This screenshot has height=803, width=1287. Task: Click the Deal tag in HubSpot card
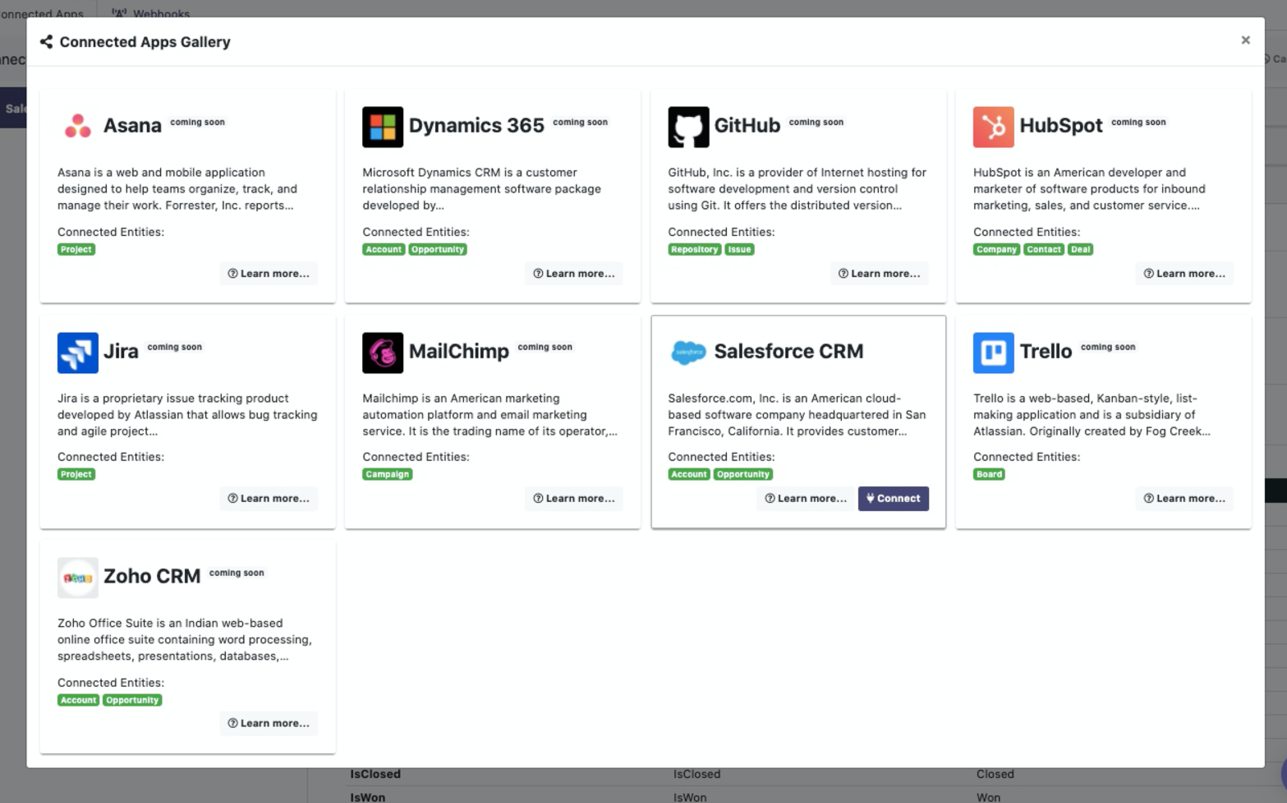1080,249
